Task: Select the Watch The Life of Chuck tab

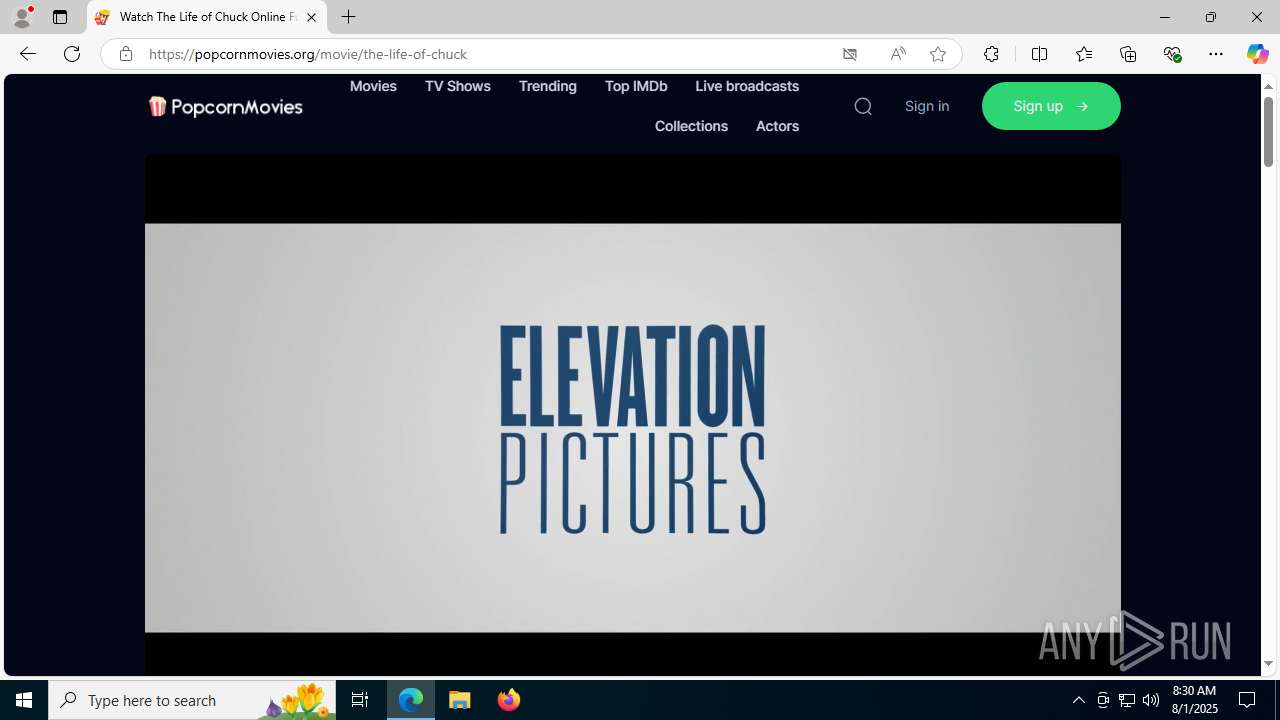Action: pyautogui.click(x=207, y=17)
